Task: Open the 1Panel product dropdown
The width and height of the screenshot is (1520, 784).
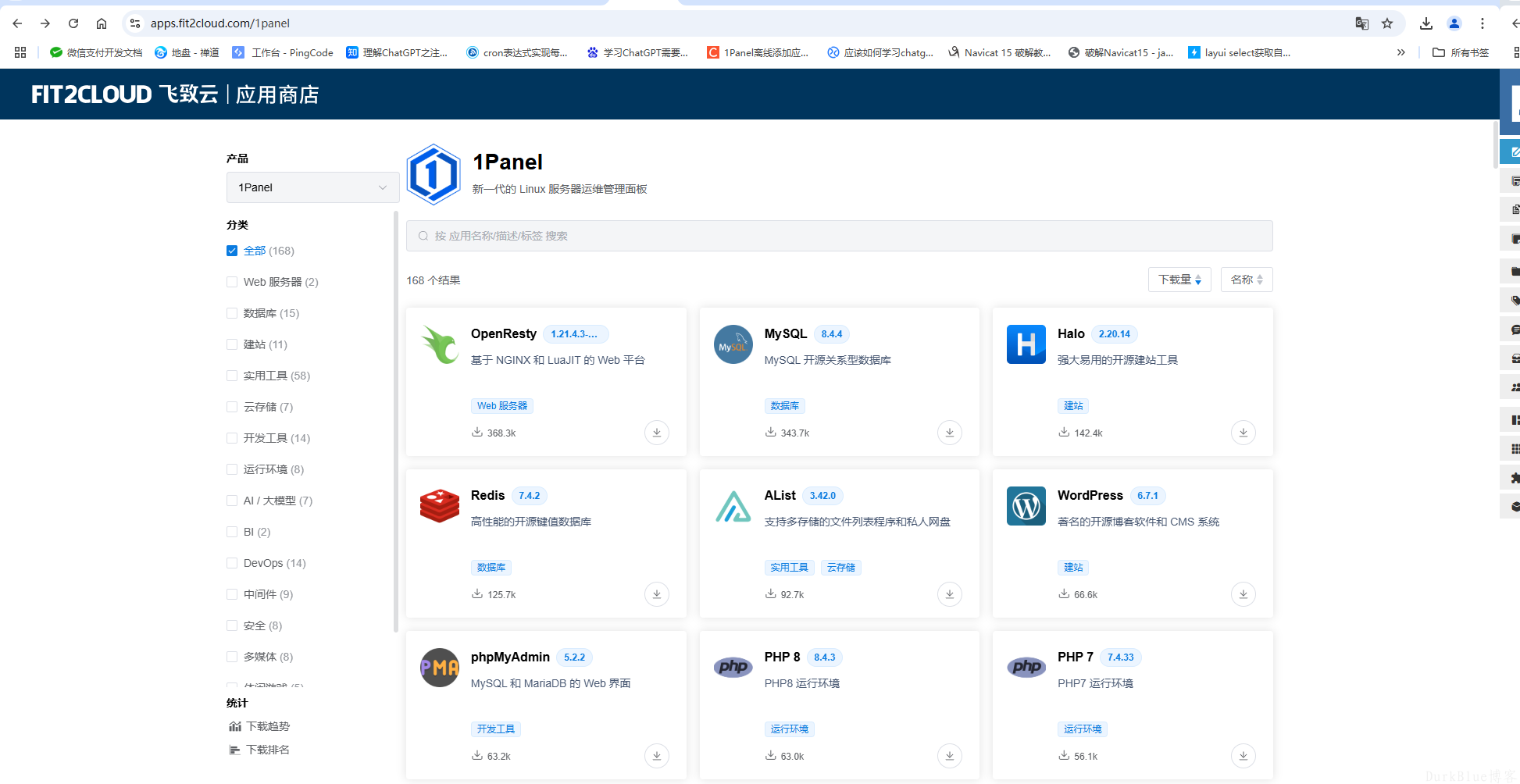Action: [312, 187]
